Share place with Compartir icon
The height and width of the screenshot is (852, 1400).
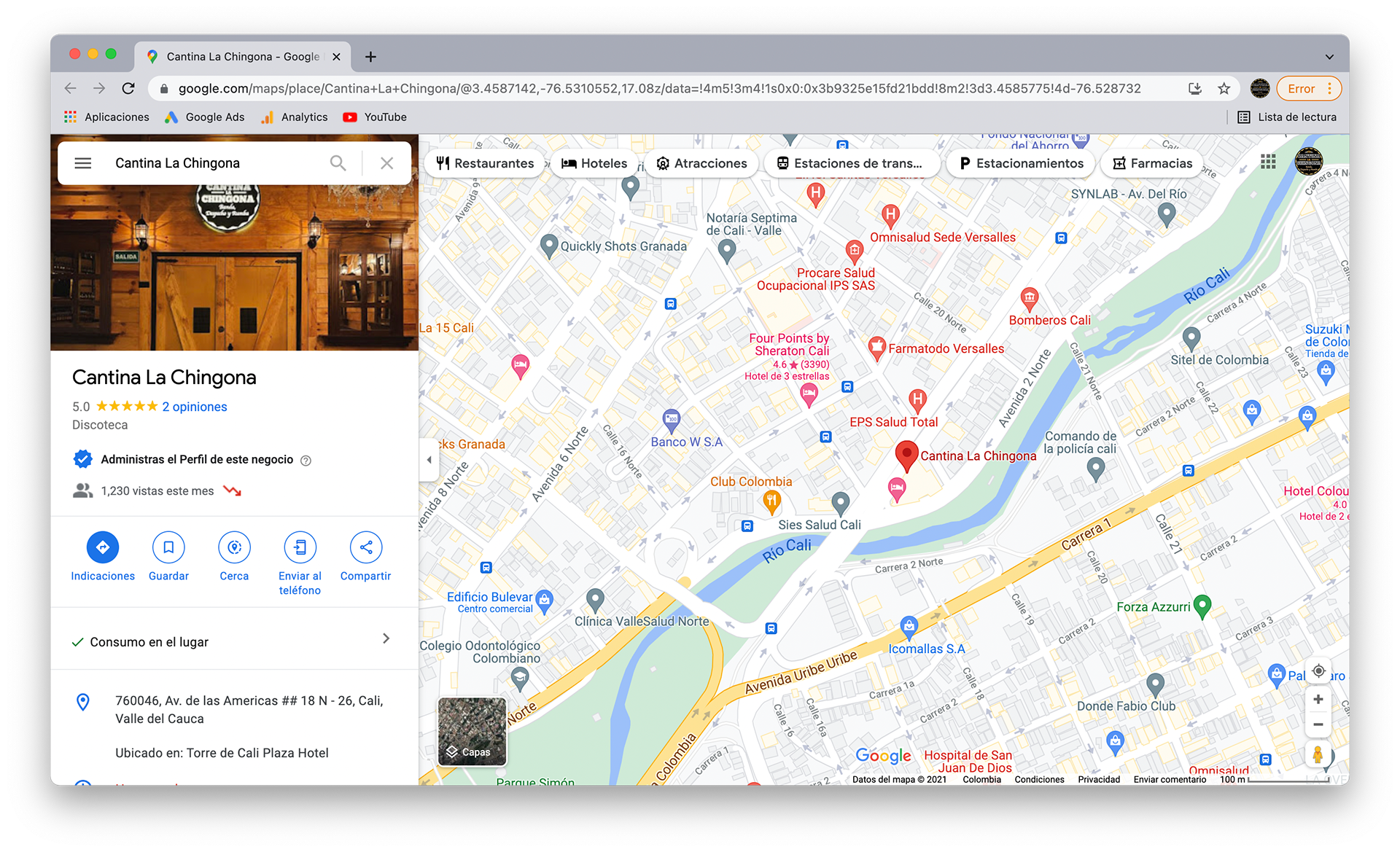coord(365,547)
